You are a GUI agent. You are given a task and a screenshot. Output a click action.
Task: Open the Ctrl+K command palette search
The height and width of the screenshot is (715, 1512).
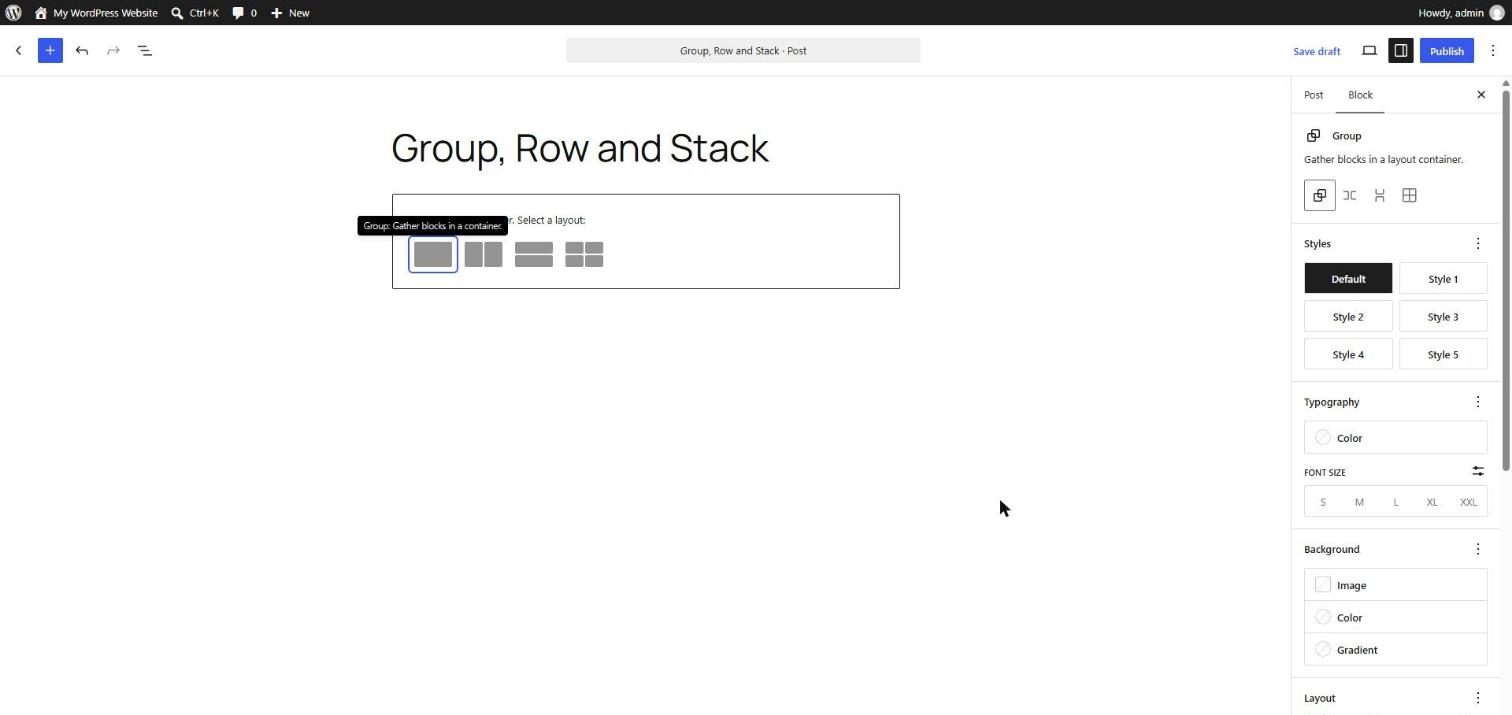pyautogui.click(x=194, y=13)
